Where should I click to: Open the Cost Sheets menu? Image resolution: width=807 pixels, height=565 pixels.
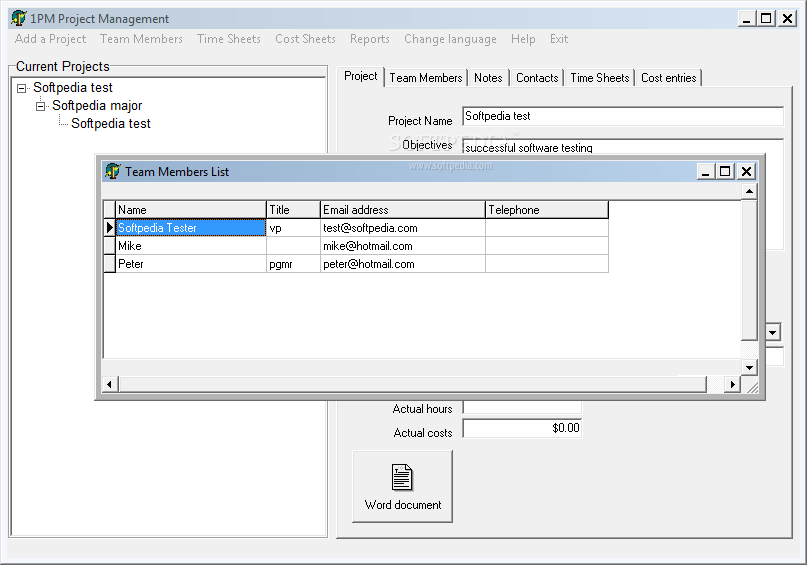tap(305, 39)
